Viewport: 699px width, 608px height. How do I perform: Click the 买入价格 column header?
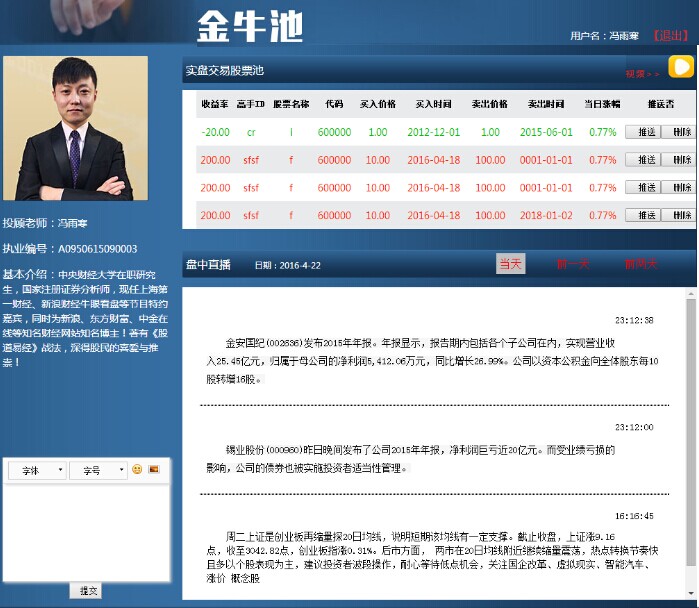(x=378, y=104)
